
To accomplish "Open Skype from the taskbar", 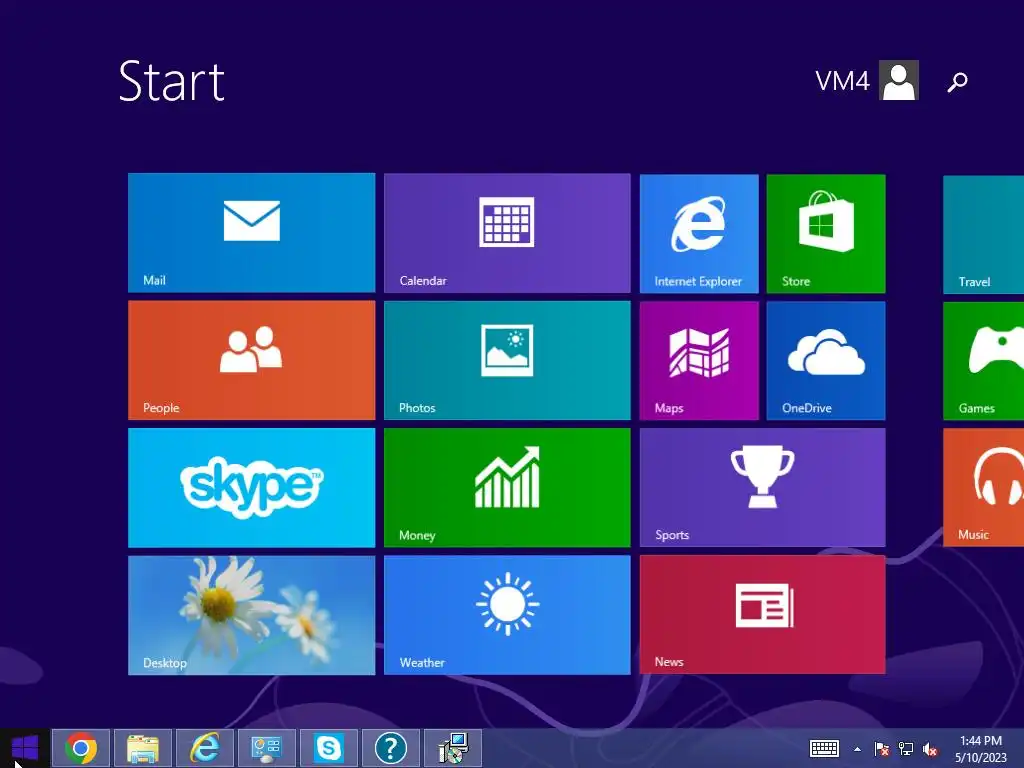I will [328, 748].
